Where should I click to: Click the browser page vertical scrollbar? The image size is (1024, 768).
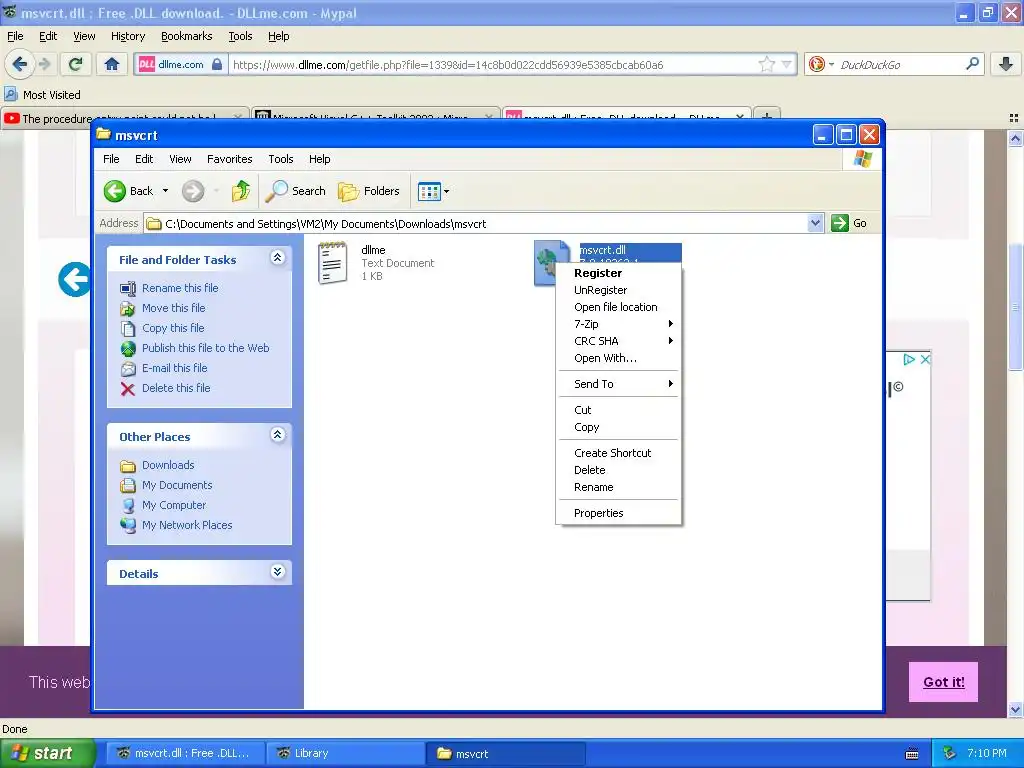[x=1016, y=307]
